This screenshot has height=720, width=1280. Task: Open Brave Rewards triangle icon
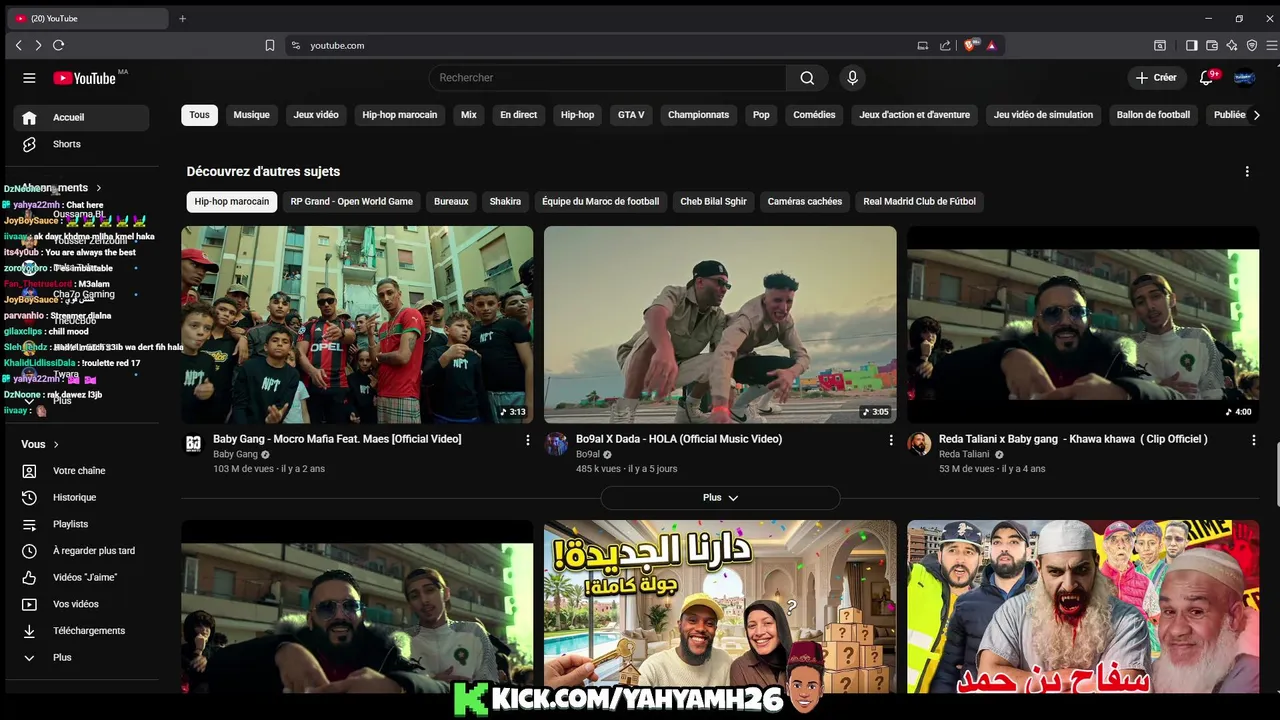(x=991, y=45)
